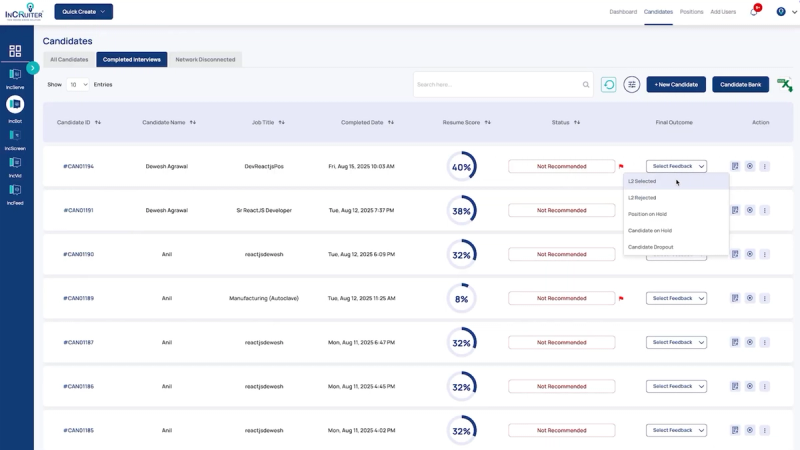This screenshot has height=450, width=800.
Task: Open the IncScreen sidebar icon
Action: coord(15,136)
